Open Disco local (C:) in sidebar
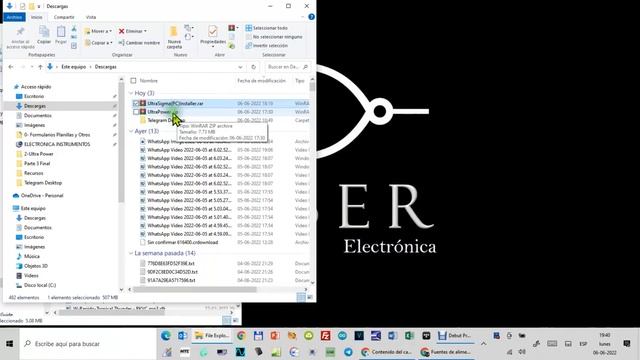 [40, 285]
